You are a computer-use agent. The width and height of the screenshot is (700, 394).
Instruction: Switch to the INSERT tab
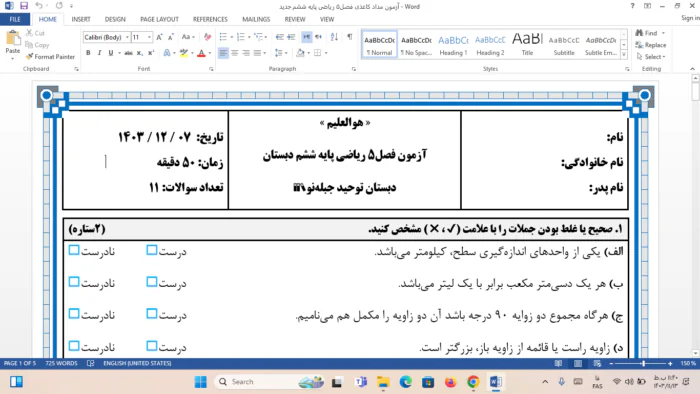tap(81, 19)
